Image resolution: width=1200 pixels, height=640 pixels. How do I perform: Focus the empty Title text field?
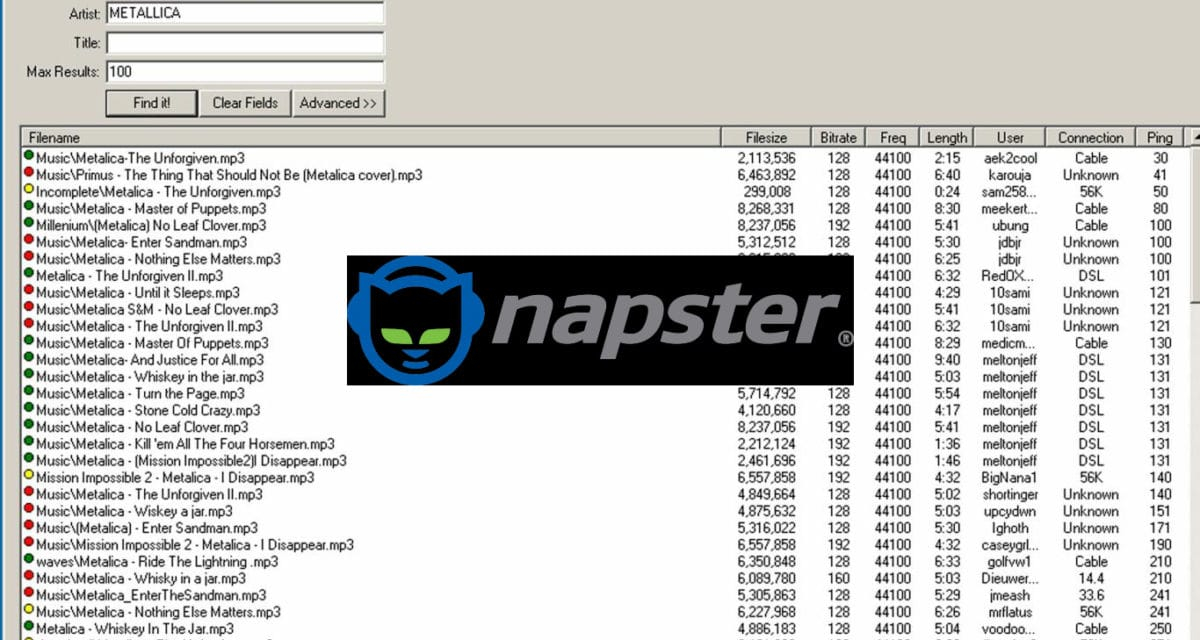click(x=245, y=43)
